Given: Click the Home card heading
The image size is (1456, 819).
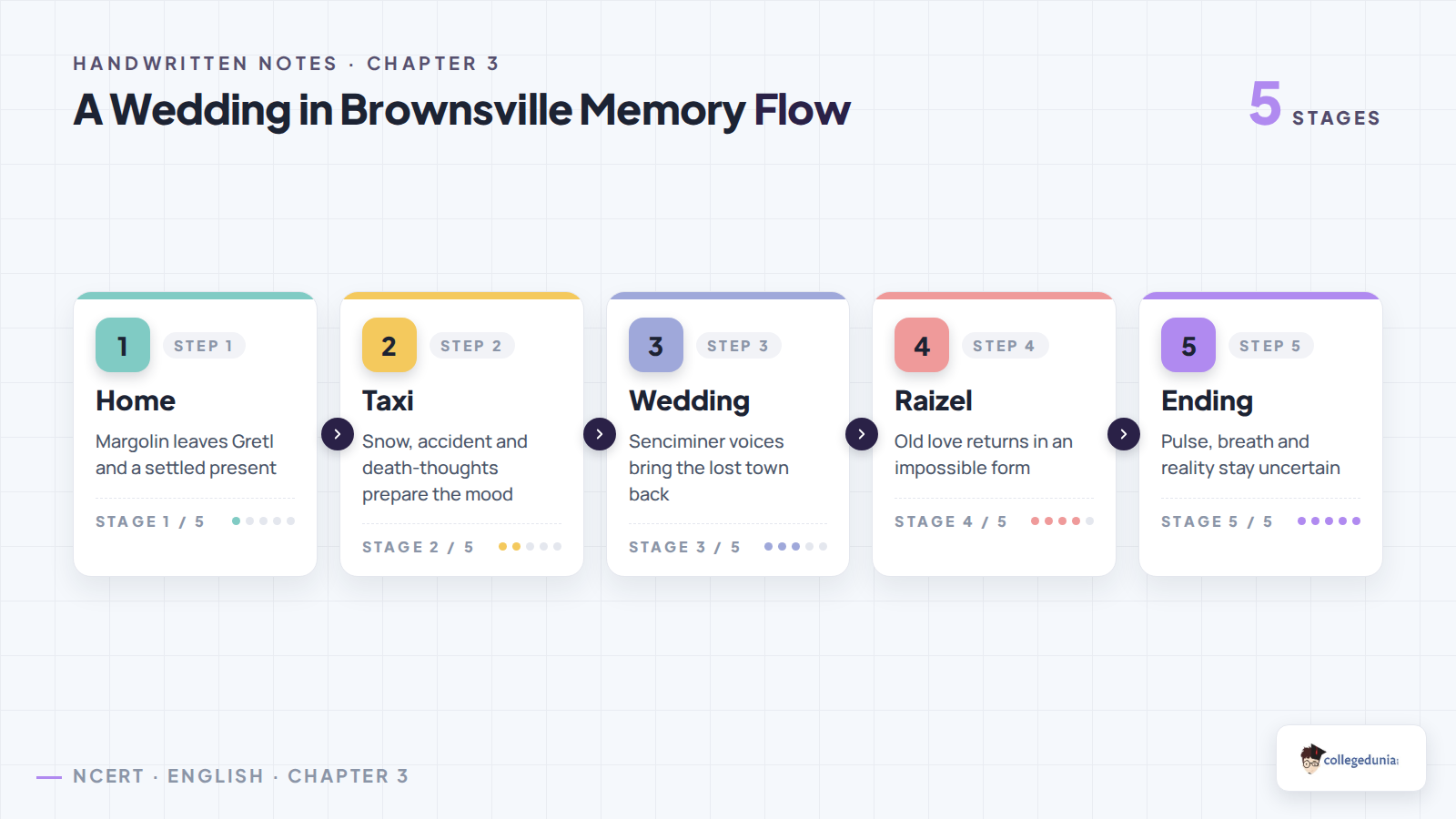Looking at the screenshot, I should tap(136, 400).
